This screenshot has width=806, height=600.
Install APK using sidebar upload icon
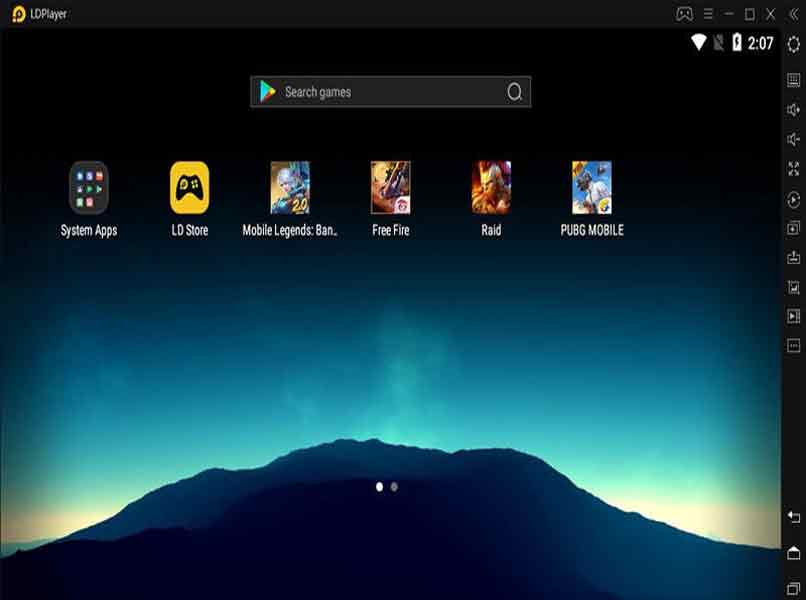(794, 257)
